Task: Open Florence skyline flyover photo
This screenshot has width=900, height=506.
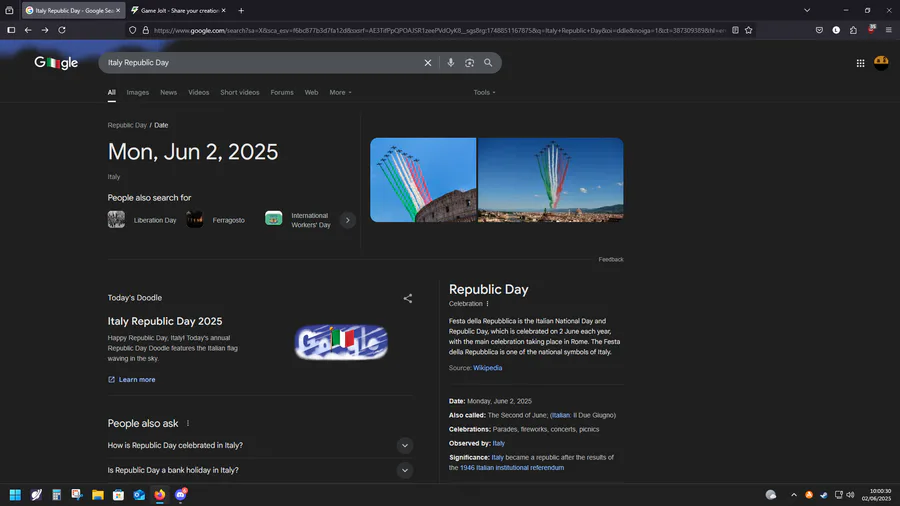Action: 550,180
